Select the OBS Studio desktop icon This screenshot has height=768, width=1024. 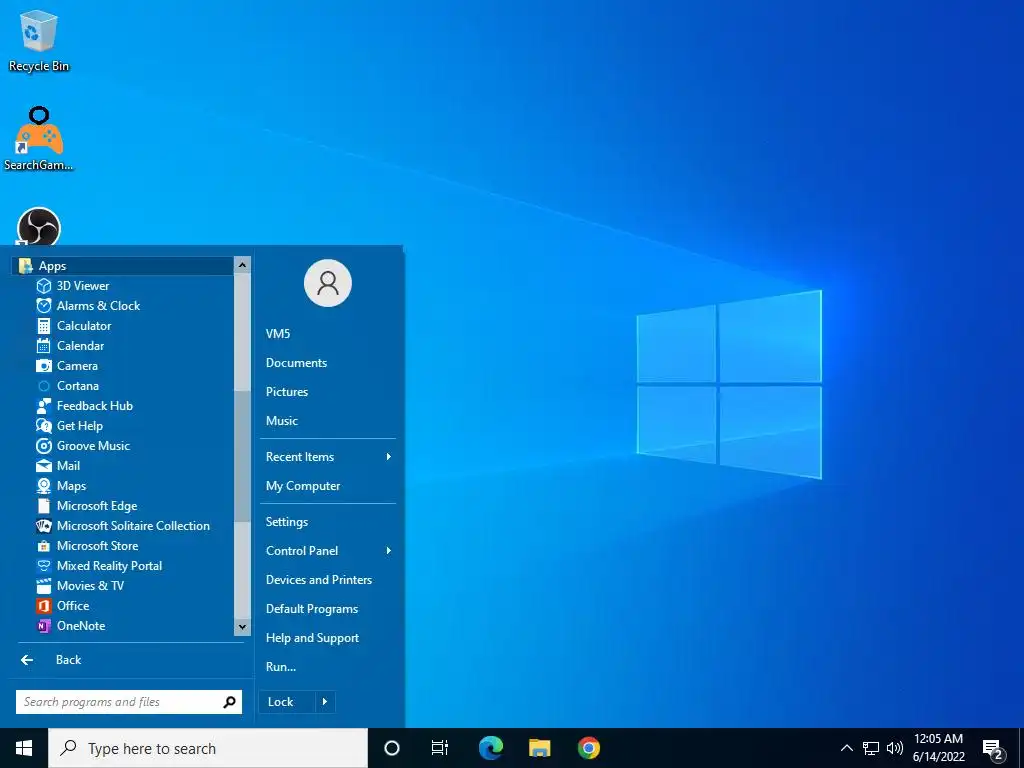pos(39,227)
